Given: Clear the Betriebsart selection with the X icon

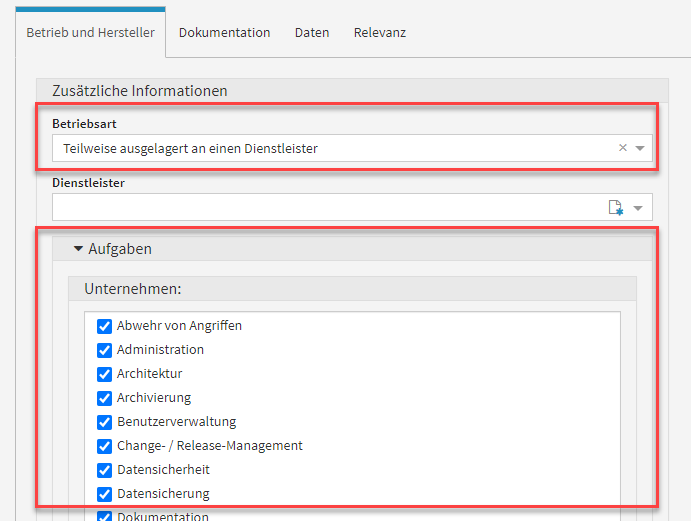Looking at the screenshot, I should (x=622, y=148).
